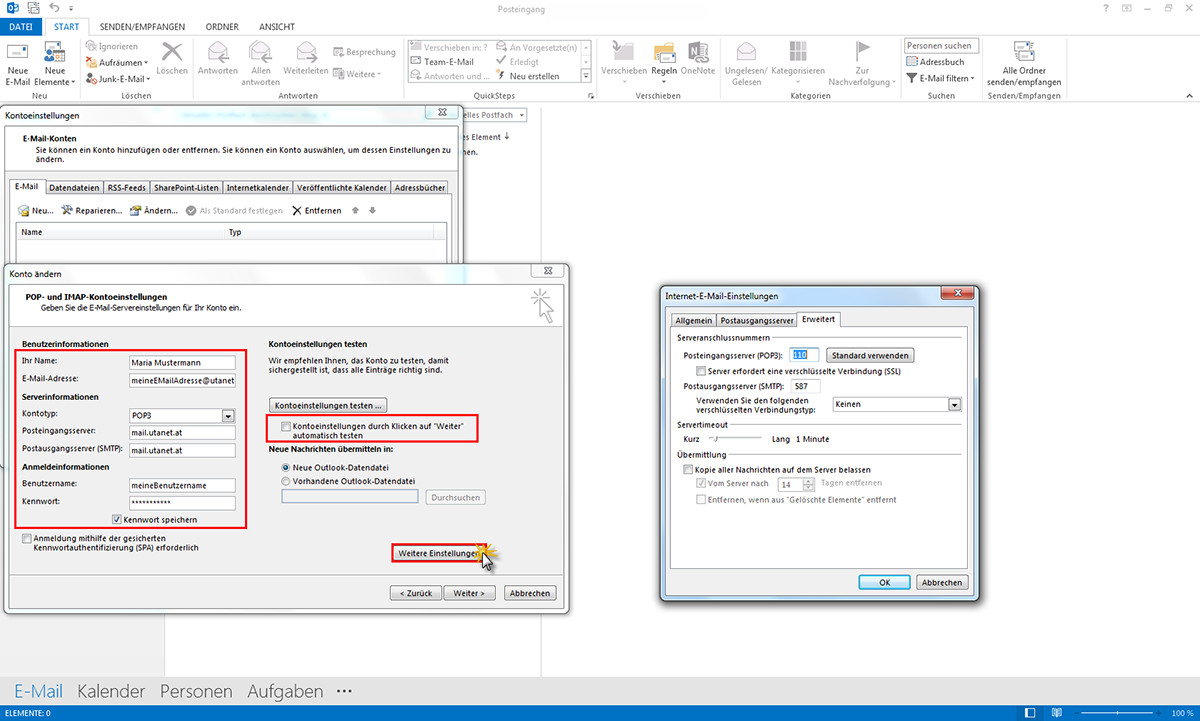Open the Kontotyp POP3 dropdown
Screen dimensions: 1200x721
pyautogui.click(x=228, y=416)
